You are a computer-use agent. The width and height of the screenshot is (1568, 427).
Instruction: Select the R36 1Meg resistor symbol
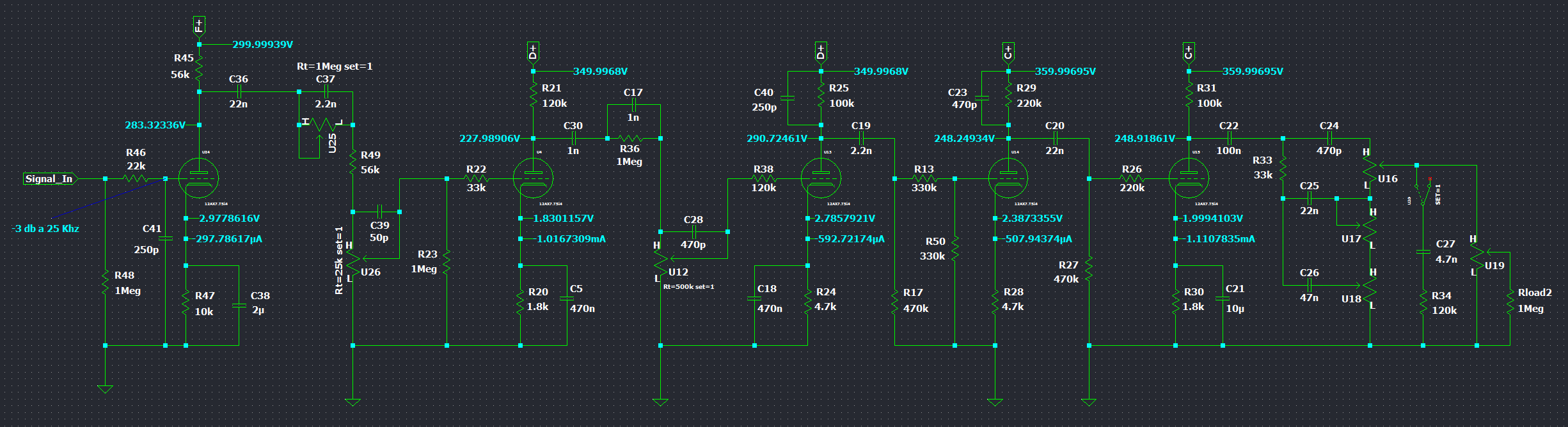tap(630, 138)
